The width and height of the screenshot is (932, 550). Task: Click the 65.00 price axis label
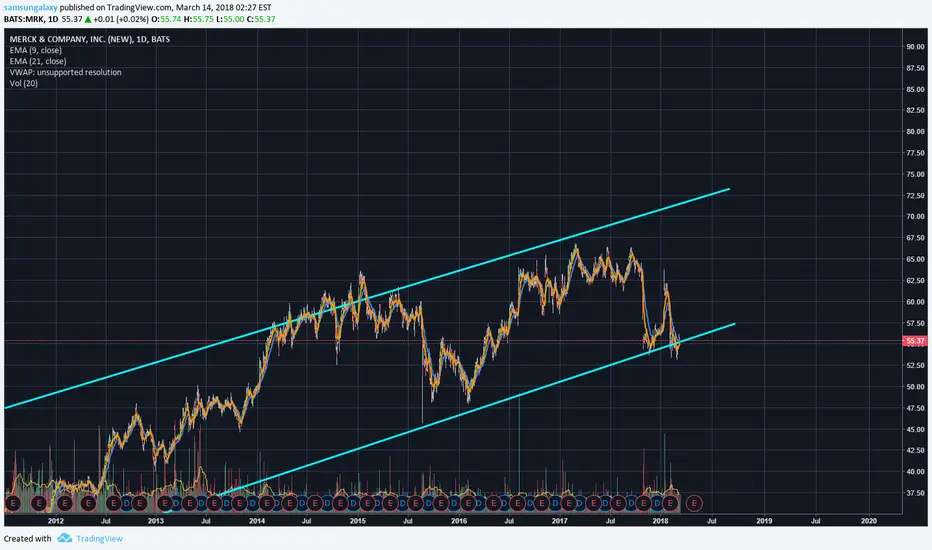point(915,259)
